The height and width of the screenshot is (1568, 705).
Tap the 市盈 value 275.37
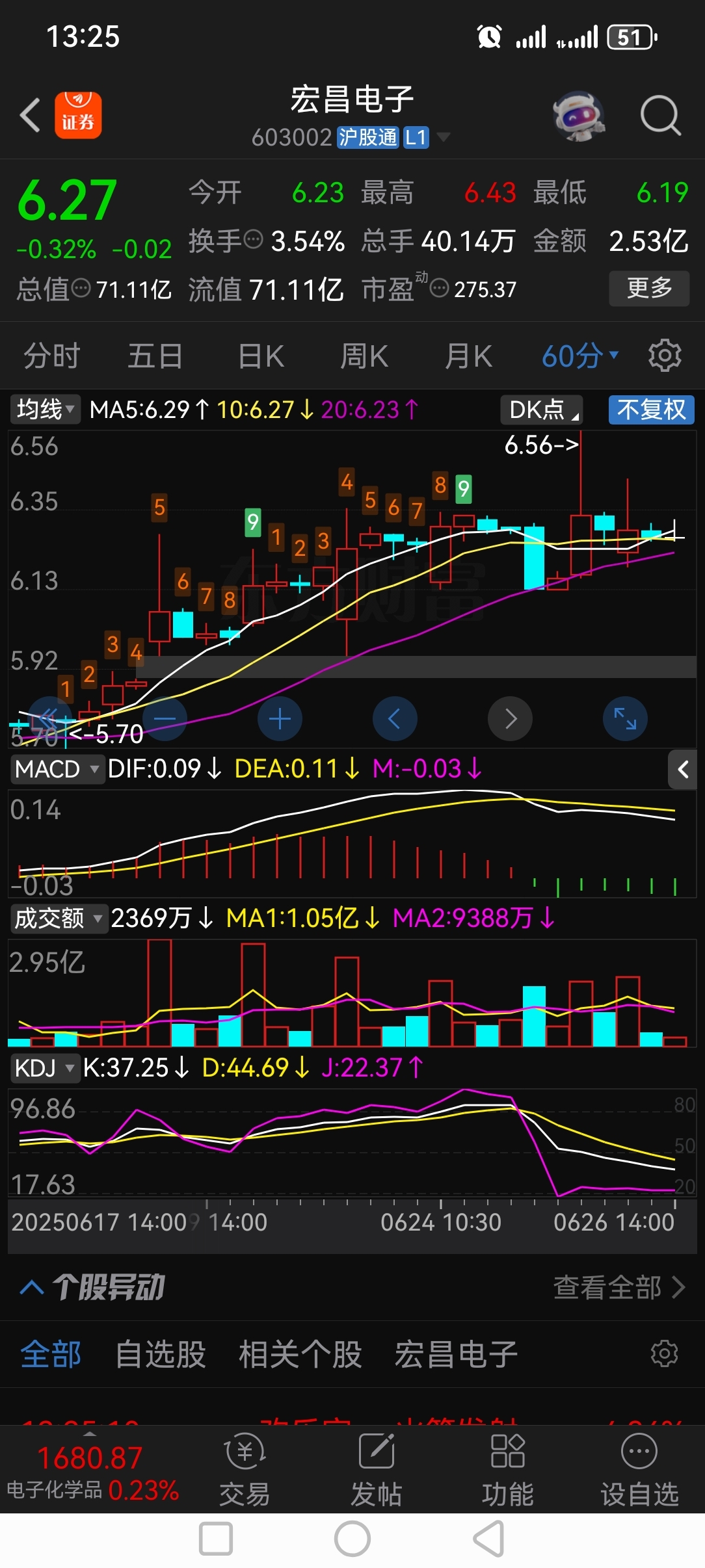pyautogui.click(x=485, y=289)
